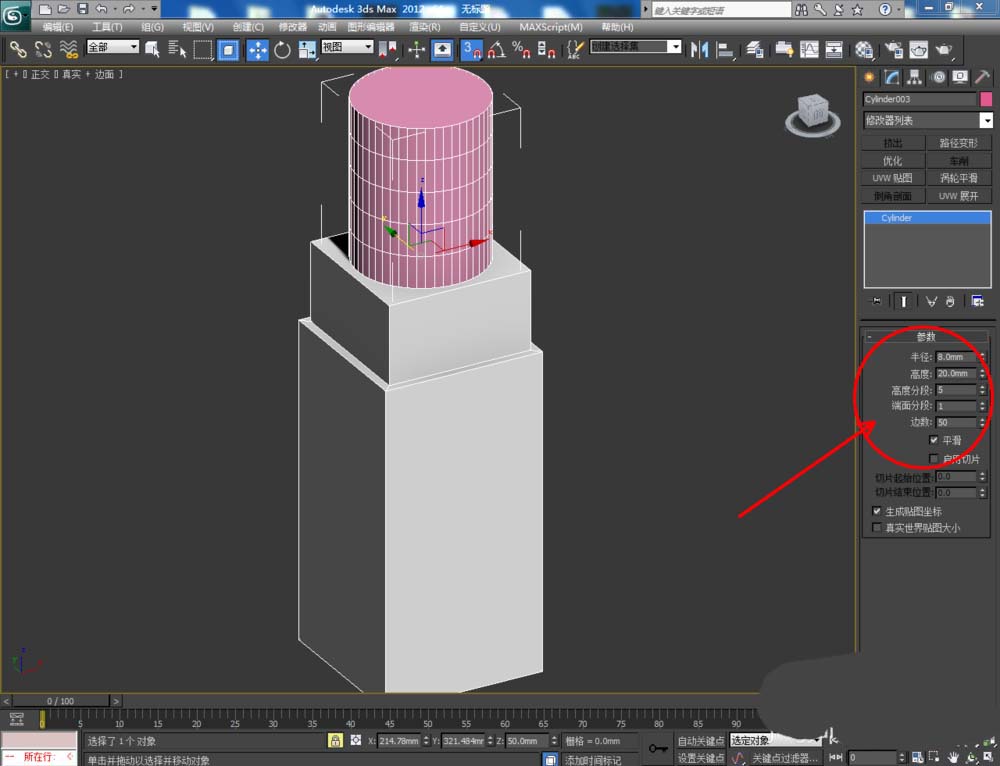The width and height of the screenshot is (1000, 766).
Task: Click the 涡轮平滑 modifier button
Action: click(959, 178)
